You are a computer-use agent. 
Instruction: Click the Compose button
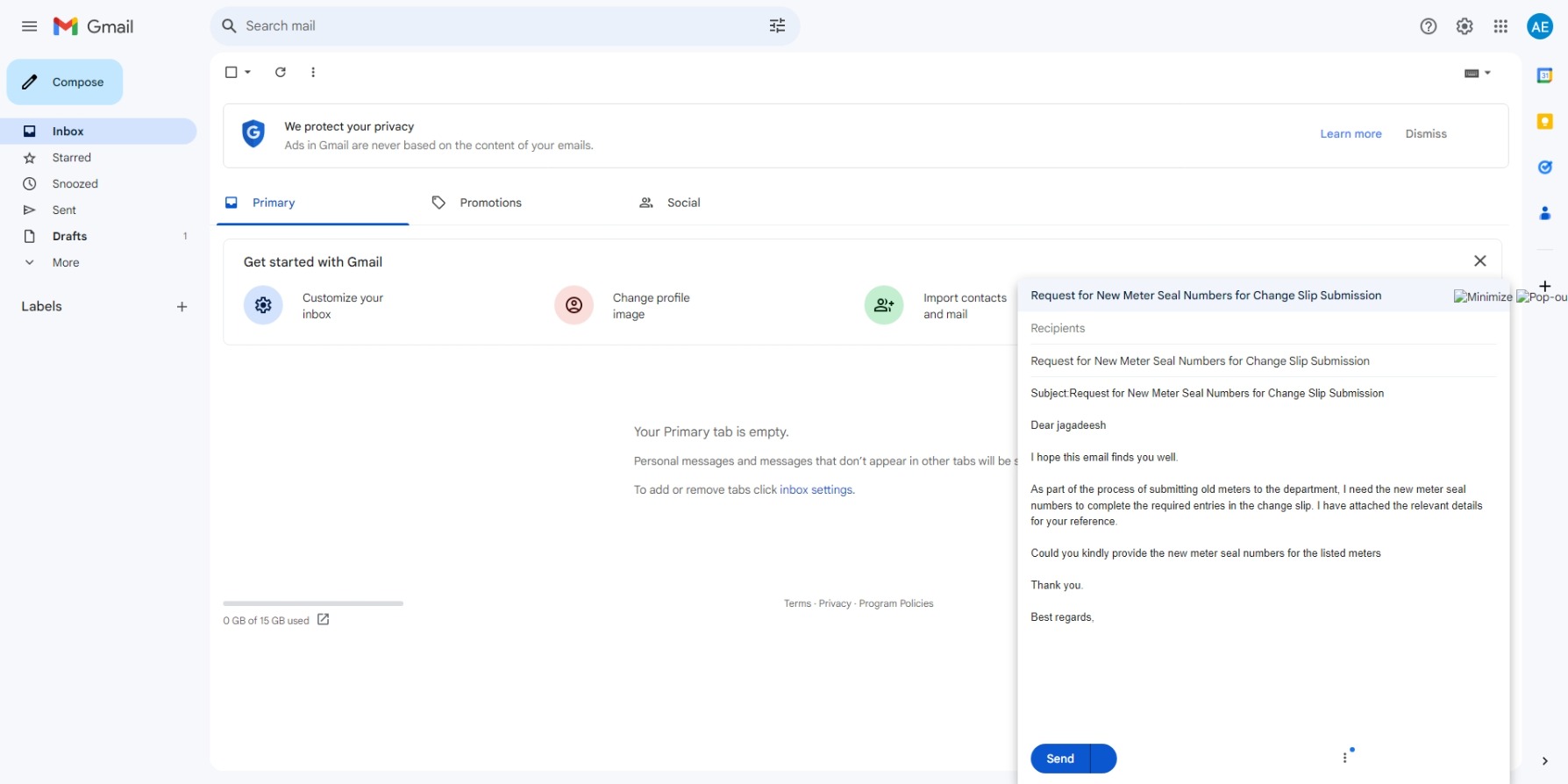click(x=65, y=82)
